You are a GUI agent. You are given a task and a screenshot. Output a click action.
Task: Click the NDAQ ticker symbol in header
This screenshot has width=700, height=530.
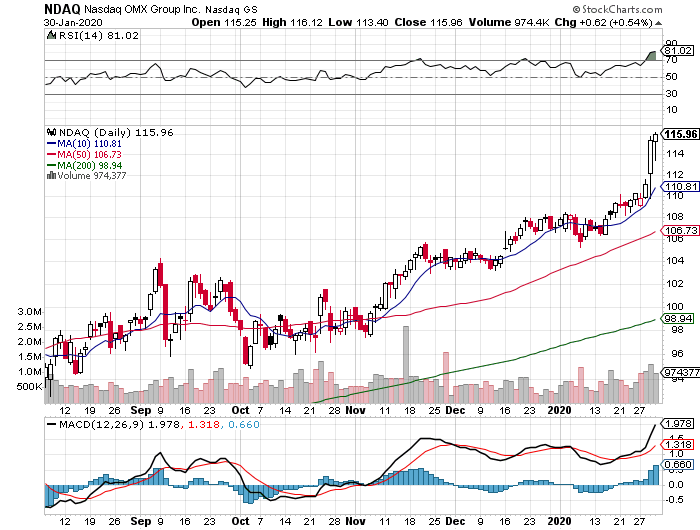(x=63, y=8)
